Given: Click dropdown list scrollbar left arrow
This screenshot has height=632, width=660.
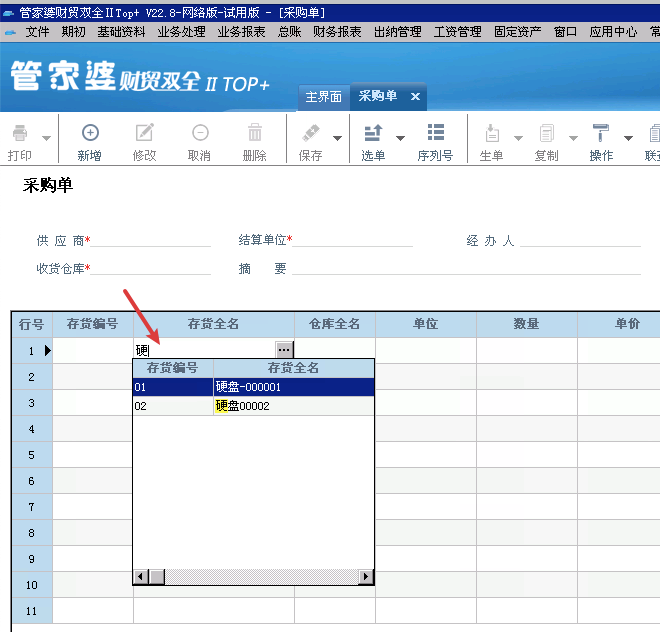Looking at the screenshot, I should tap(141, 576).
